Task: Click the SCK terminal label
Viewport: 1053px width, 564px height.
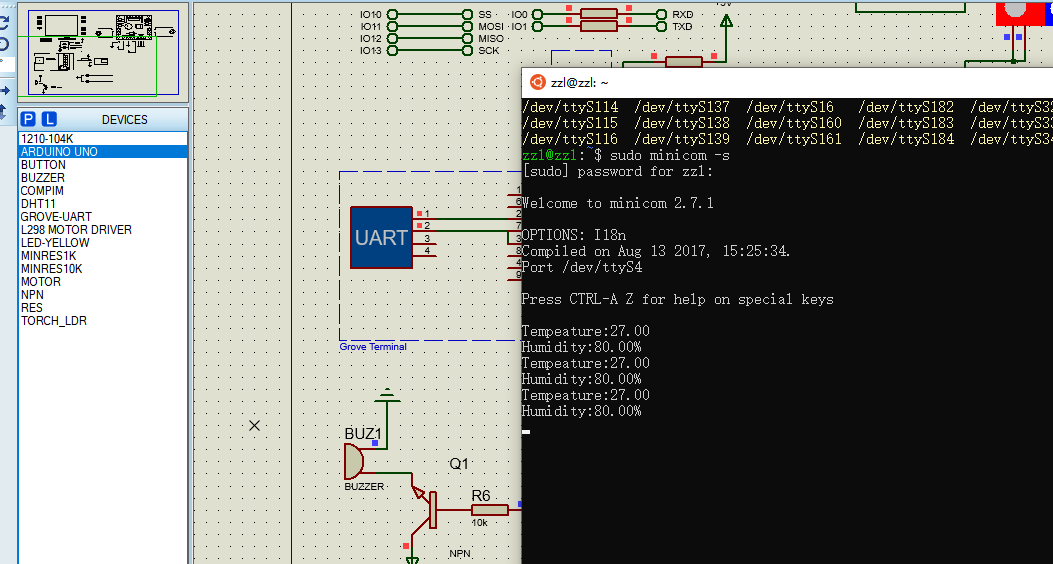Action: click(x=488, y=50)
